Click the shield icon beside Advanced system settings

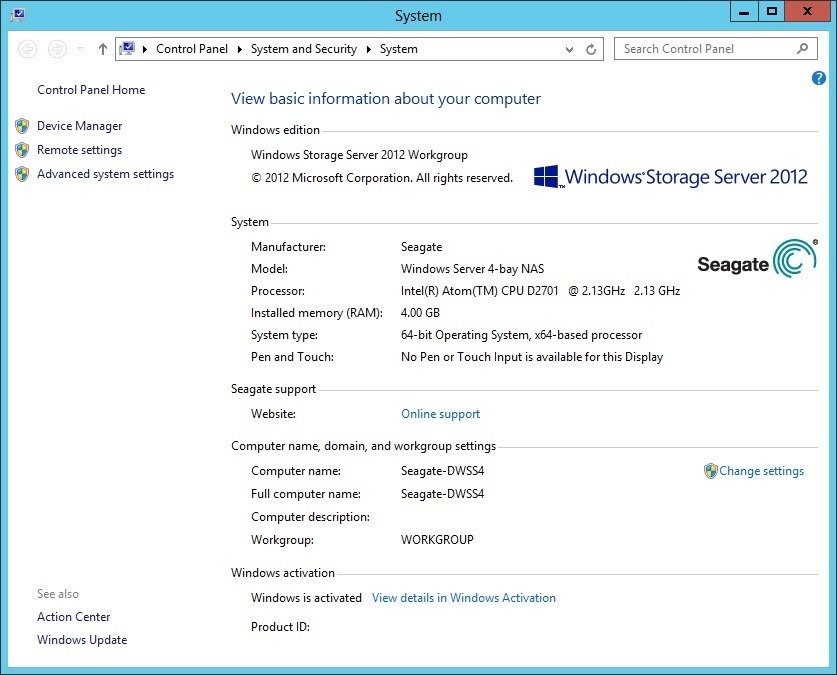click(x=22, y=174)
